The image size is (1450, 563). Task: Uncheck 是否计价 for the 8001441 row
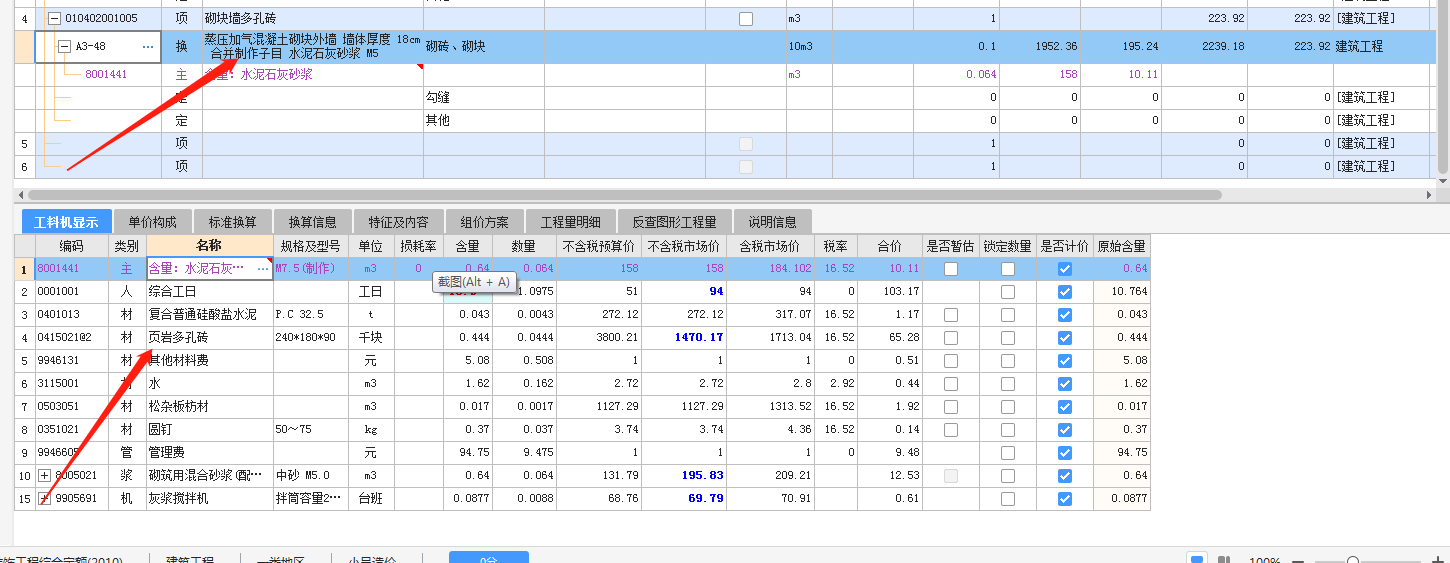[x=1065, y=269]
